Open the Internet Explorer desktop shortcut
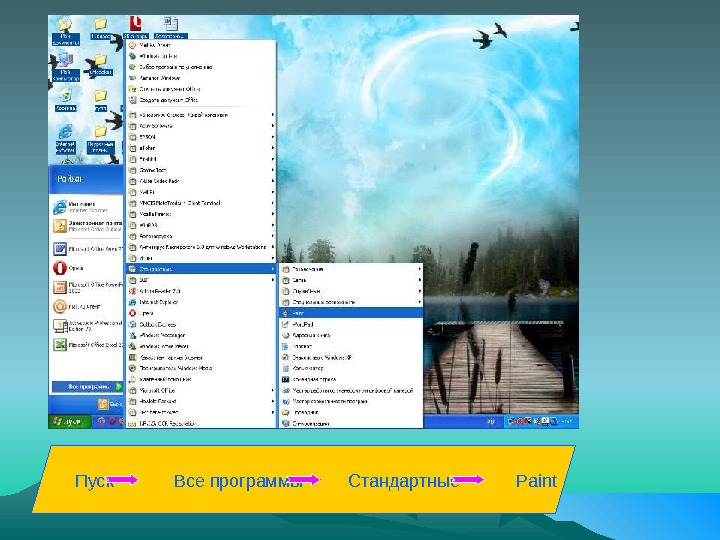Viewport: 720px width, 540px height. [65, 139]
